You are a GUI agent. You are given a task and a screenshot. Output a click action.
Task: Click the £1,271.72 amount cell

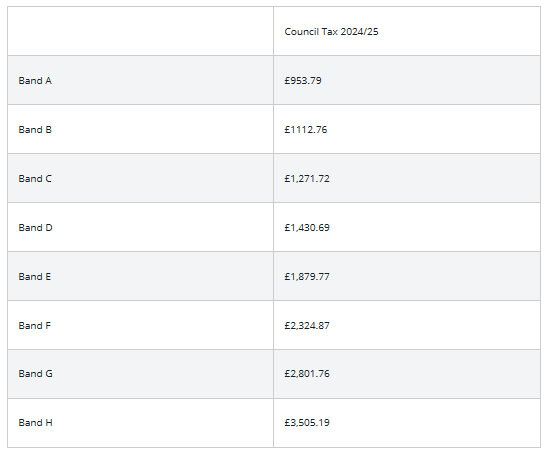(x=407, y=178)
